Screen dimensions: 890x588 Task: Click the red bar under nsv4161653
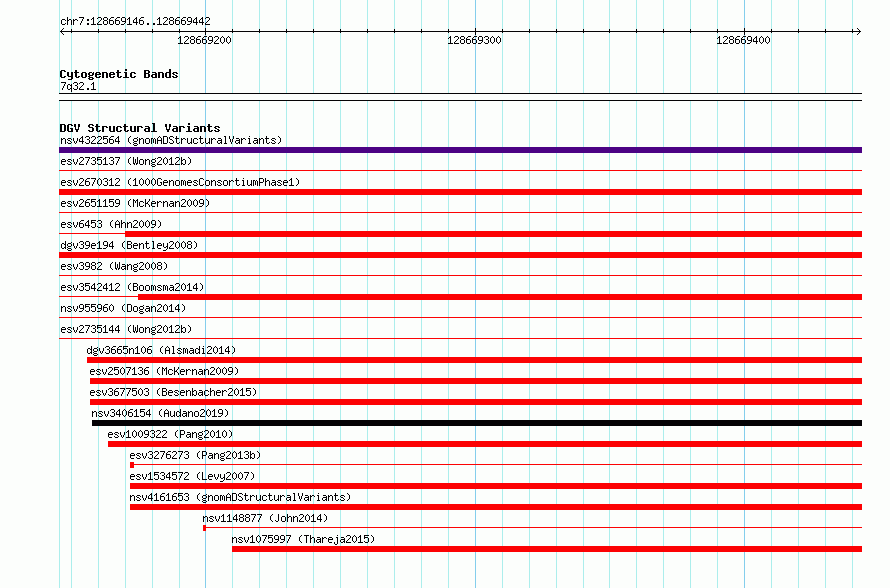pyautogui.click(x=496, y=507)
